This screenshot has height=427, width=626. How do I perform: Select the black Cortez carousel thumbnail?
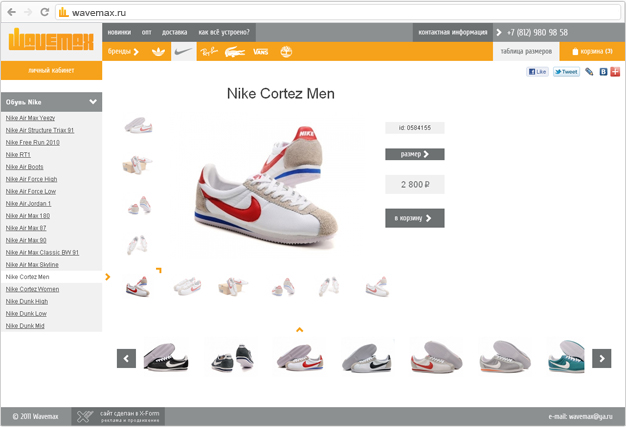tap(166, 358)
